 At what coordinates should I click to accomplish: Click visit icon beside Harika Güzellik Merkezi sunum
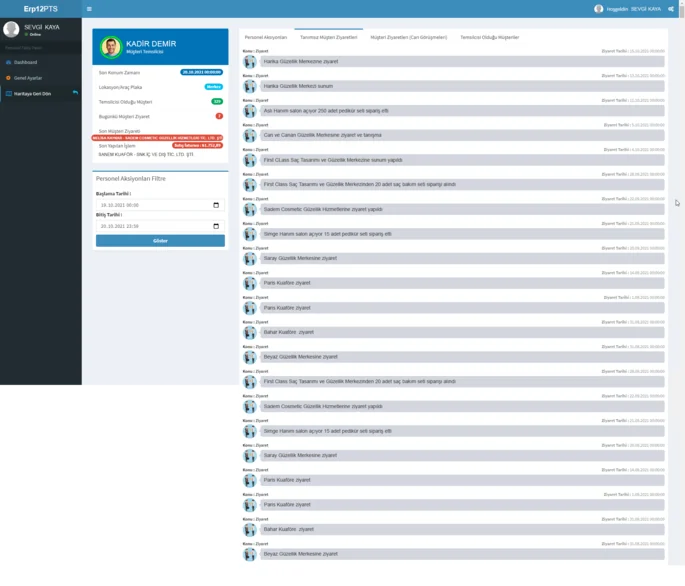(249, 86)
